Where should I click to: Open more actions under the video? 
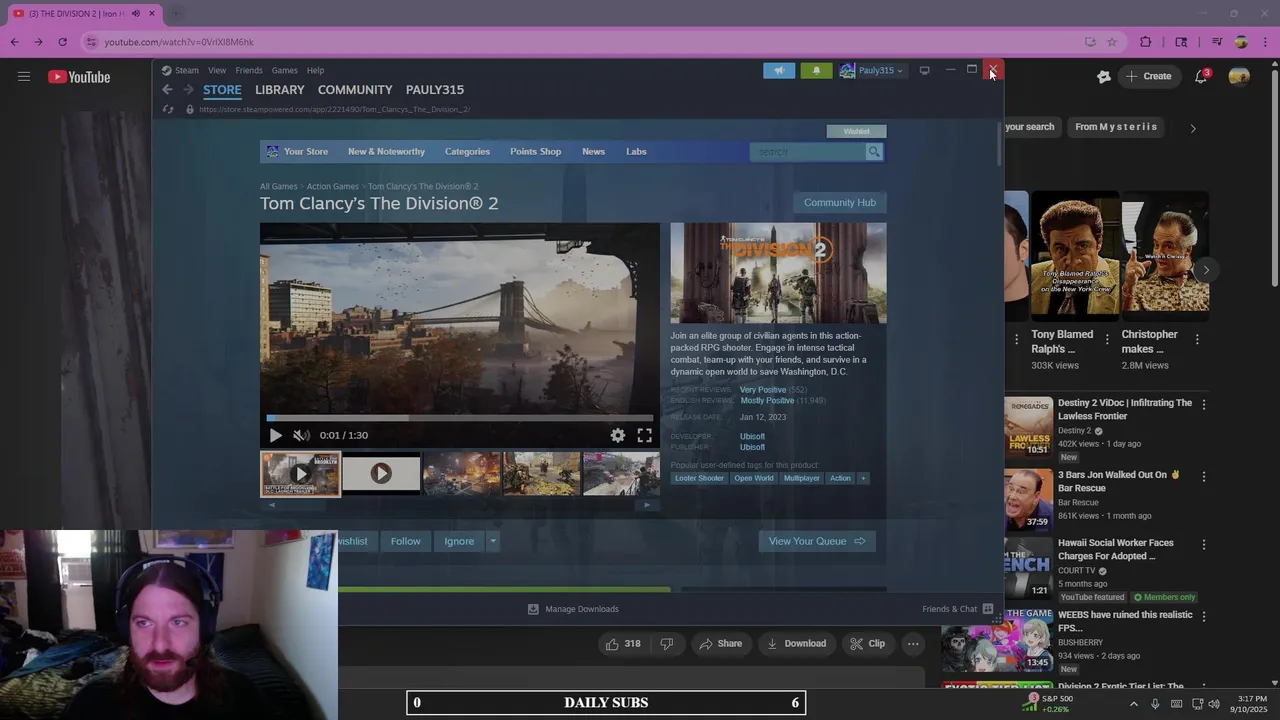click(913, 644)
